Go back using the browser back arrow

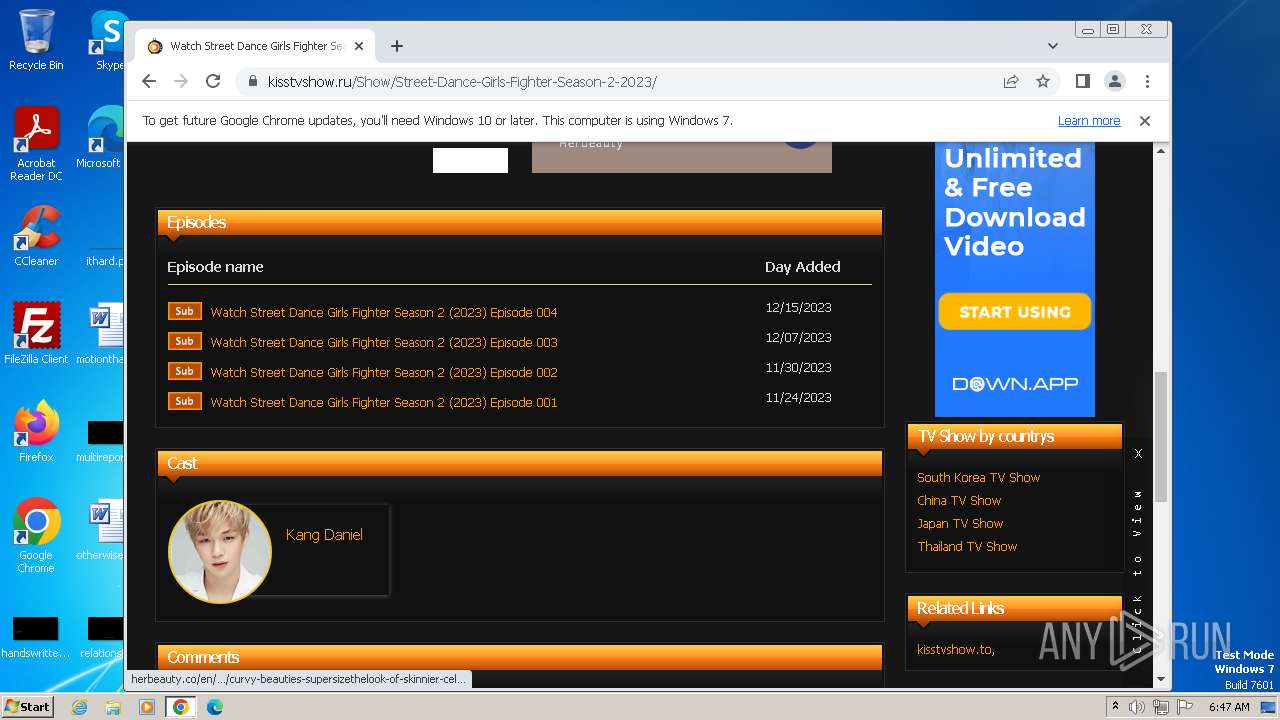click(x=149, y=81)
